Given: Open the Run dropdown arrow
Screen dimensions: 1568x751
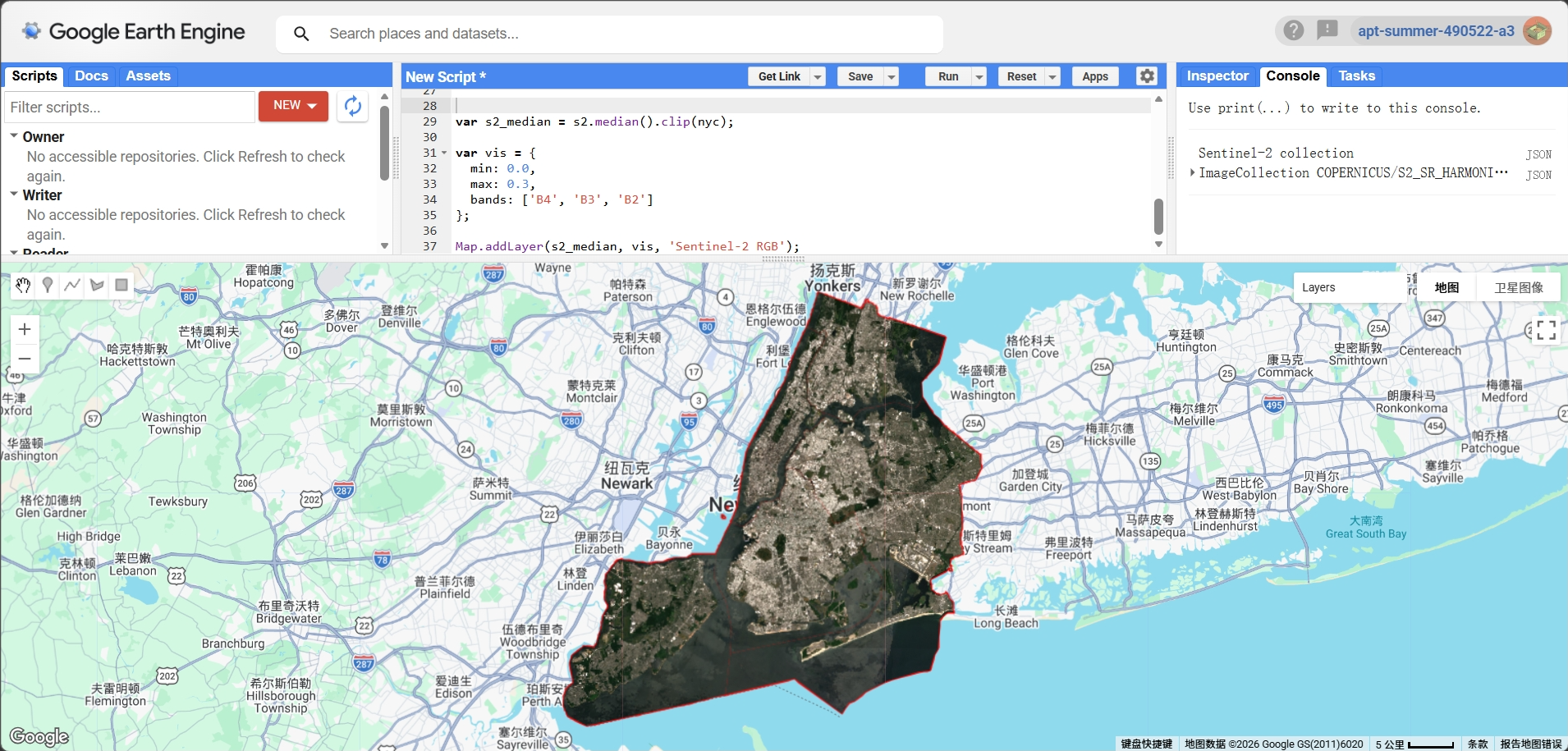Looking at the screenshot, I should [x=979, y=76].
